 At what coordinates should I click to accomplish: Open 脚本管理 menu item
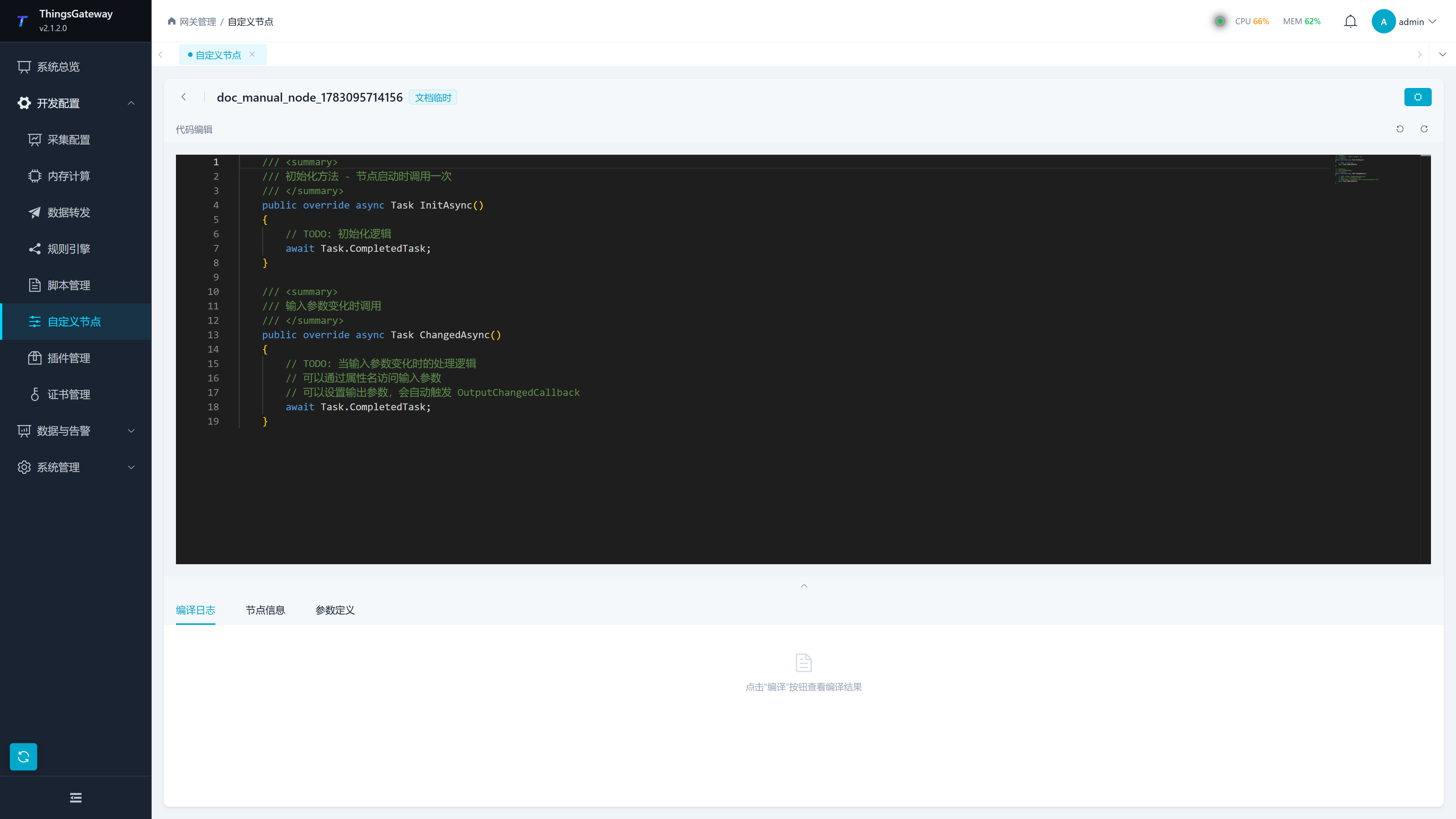[x=76, y=286]
